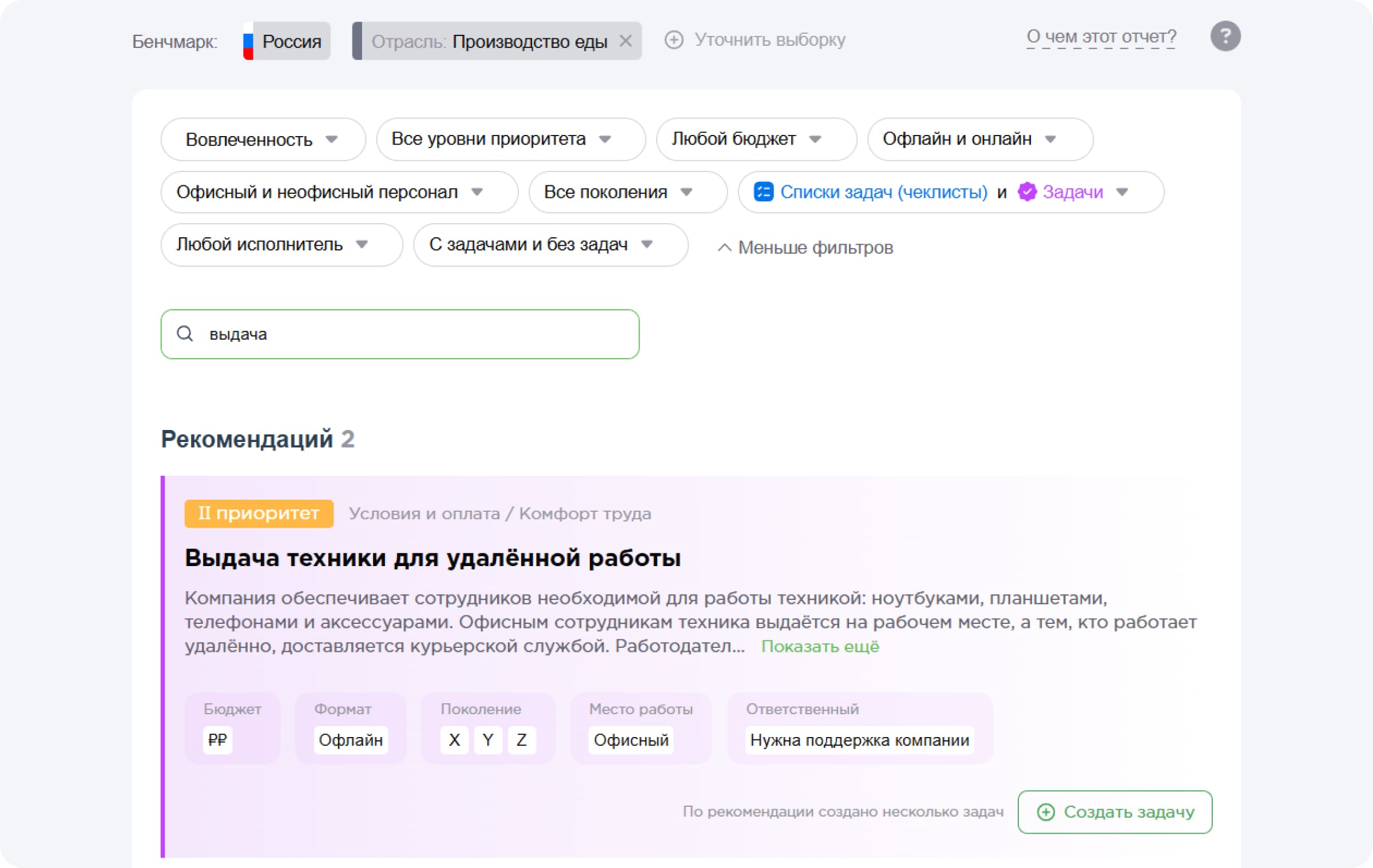Screen dimensions: 1373x868
Task: Click the Россия benchmark chip
Action: pos(287,41)
